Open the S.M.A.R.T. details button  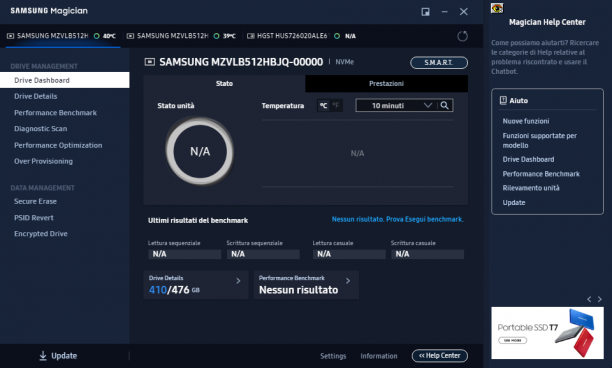(439, 62)
